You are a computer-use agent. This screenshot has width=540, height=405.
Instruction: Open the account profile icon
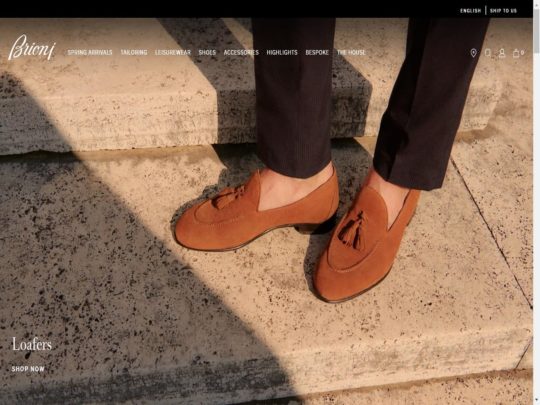[502, 53]
